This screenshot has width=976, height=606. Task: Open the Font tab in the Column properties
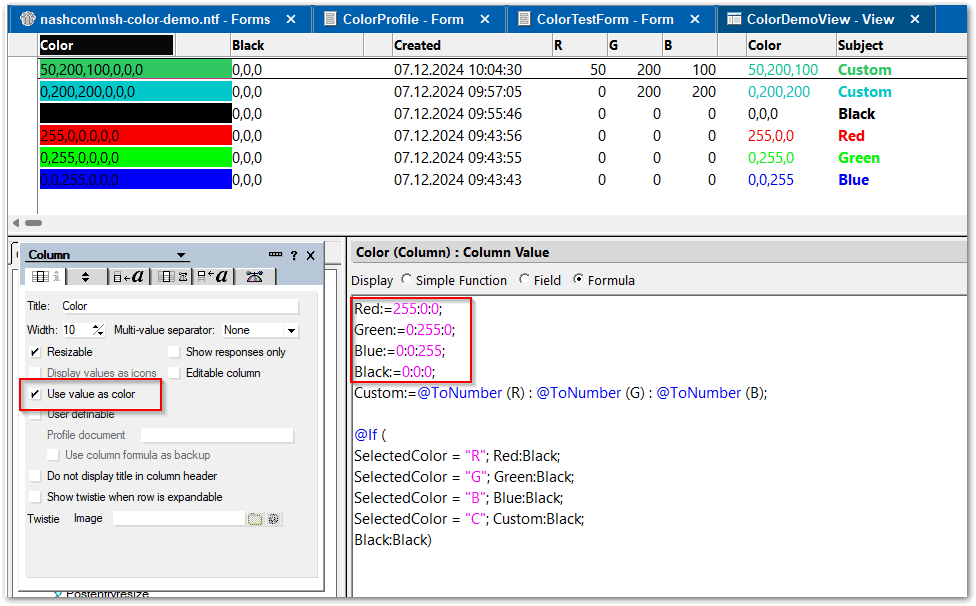[130, 276]
